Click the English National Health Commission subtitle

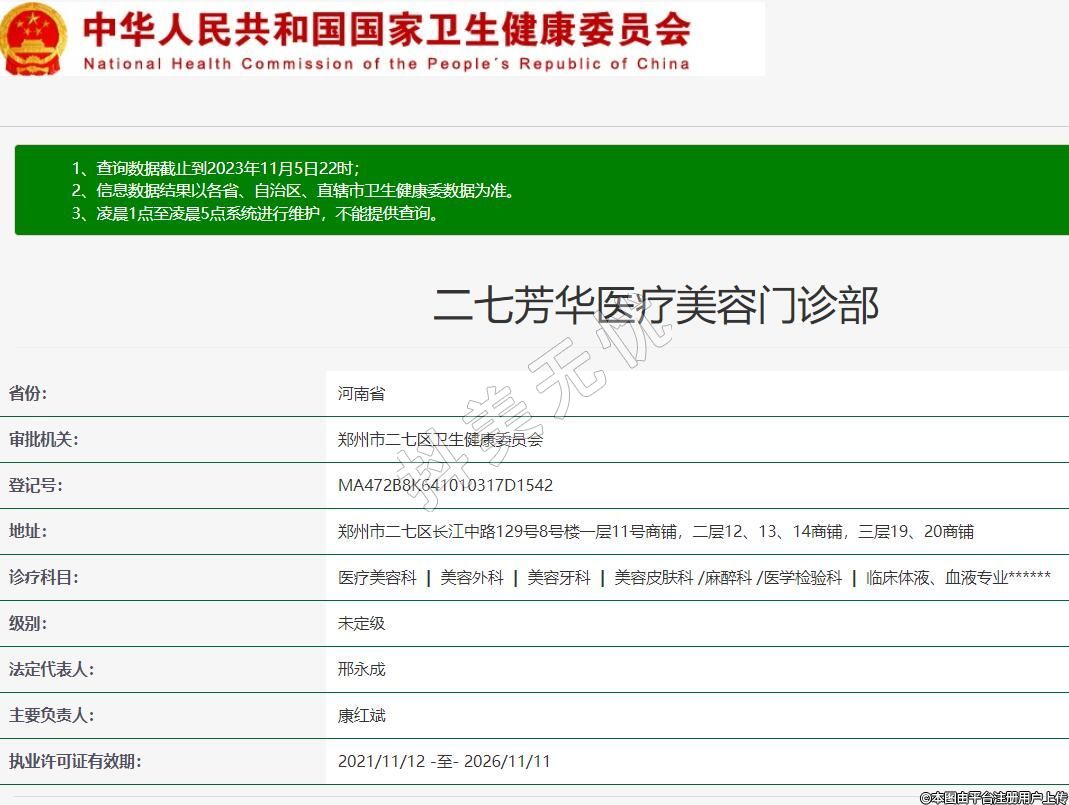(386, 64)
